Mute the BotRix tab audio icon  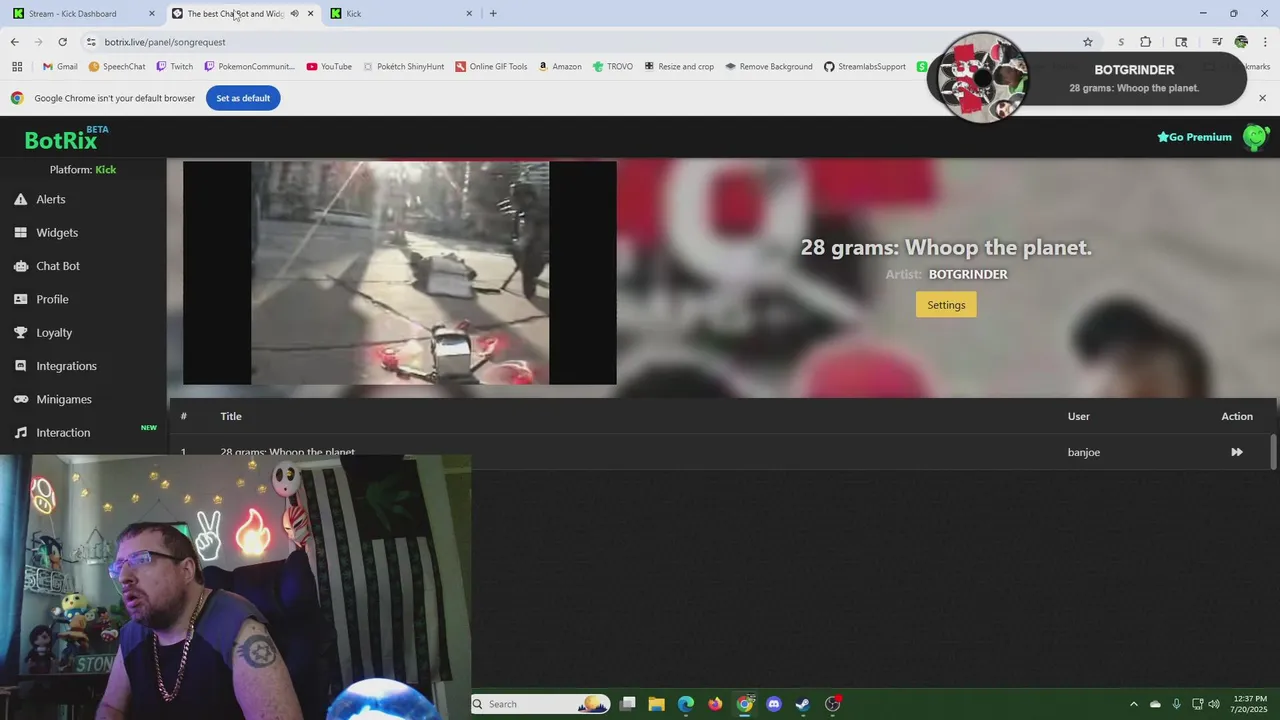pyautogui.click(x=294, y=14)
